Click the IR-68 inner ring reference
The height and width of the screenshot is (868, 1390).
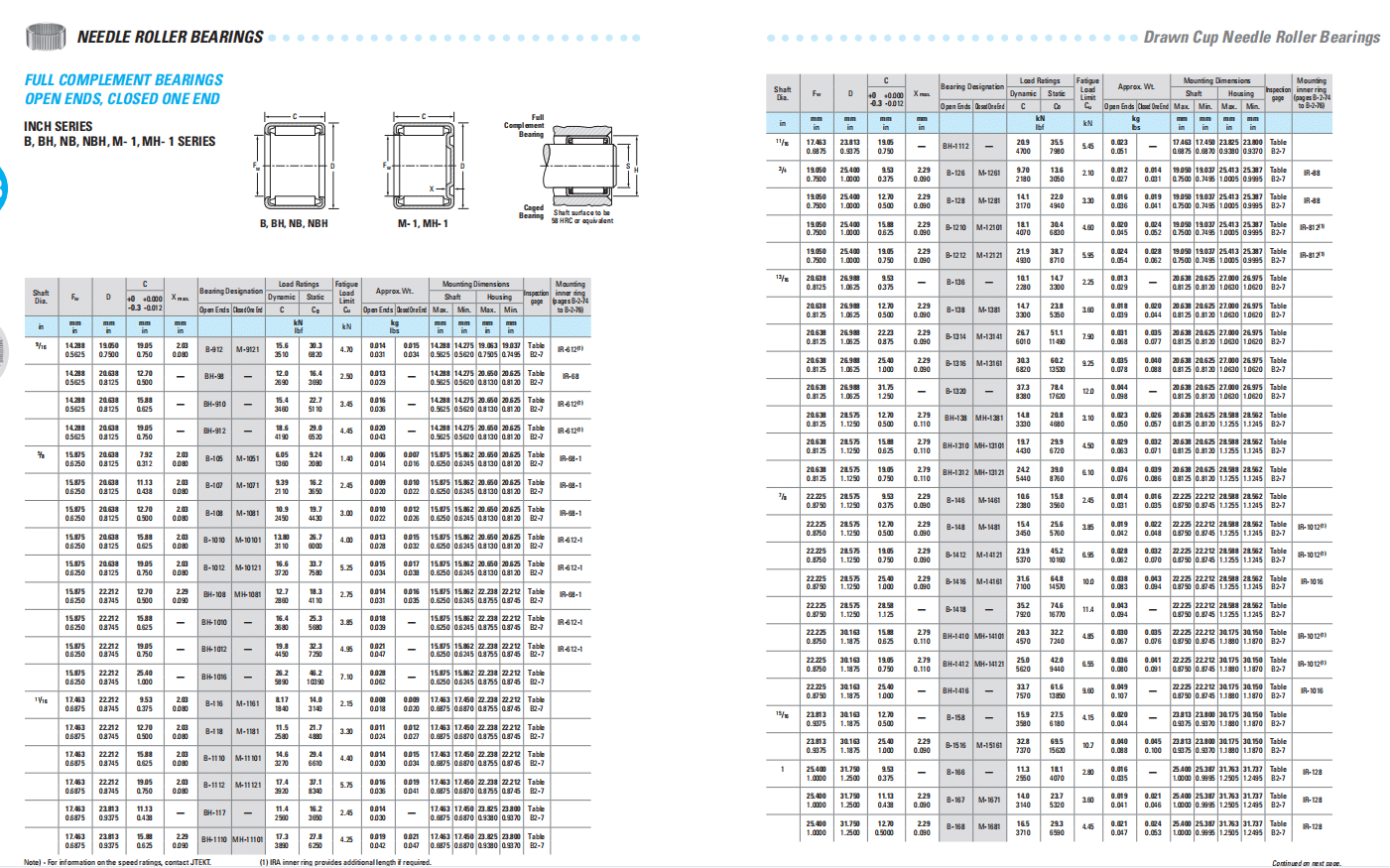[569, 376]
